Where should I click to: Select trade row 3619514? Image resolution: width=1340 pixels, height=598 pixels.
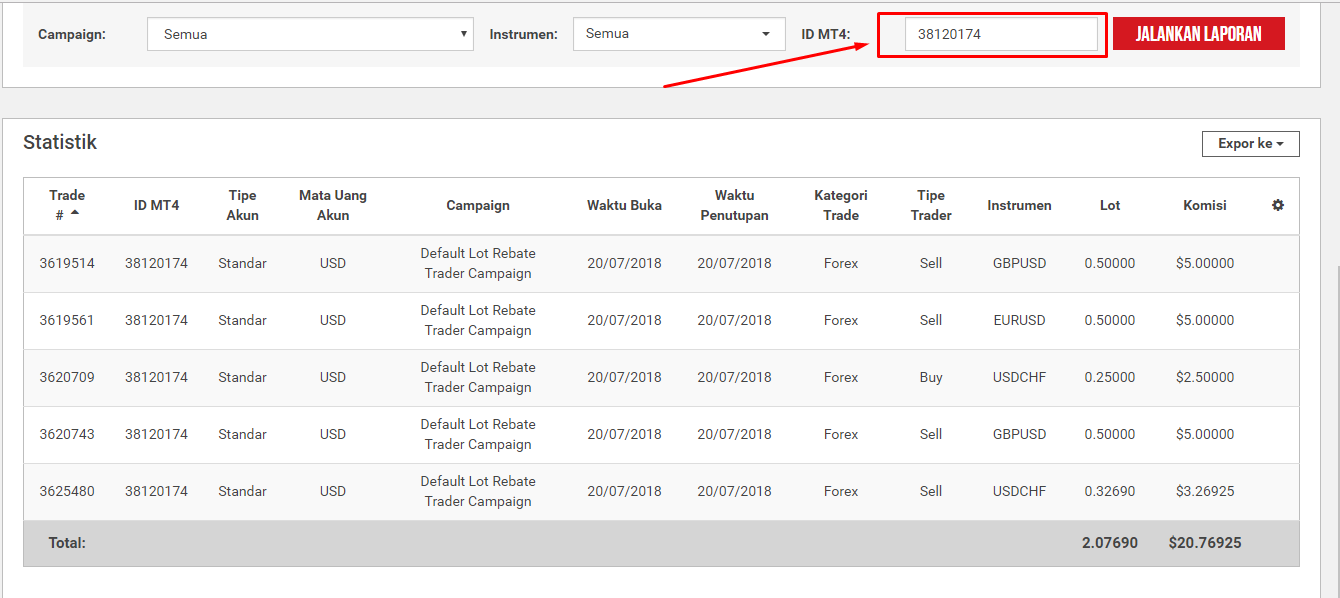[x=661, y=264]
